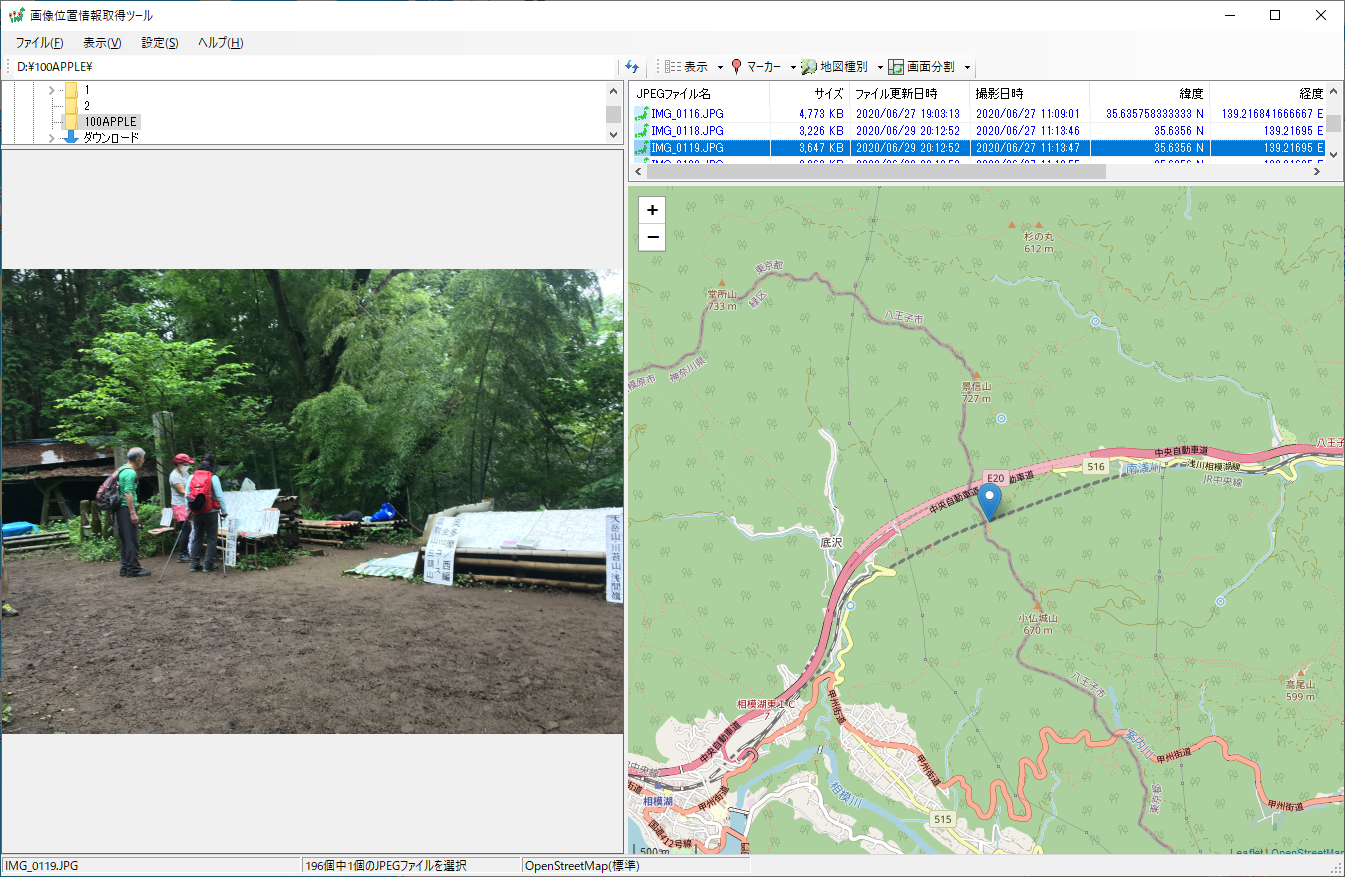Click the 2020/06/27 11:13:47 shooting time cell
This screenshot has height=877, width=1345.
pyautogui.click(x=1028, y=148)
